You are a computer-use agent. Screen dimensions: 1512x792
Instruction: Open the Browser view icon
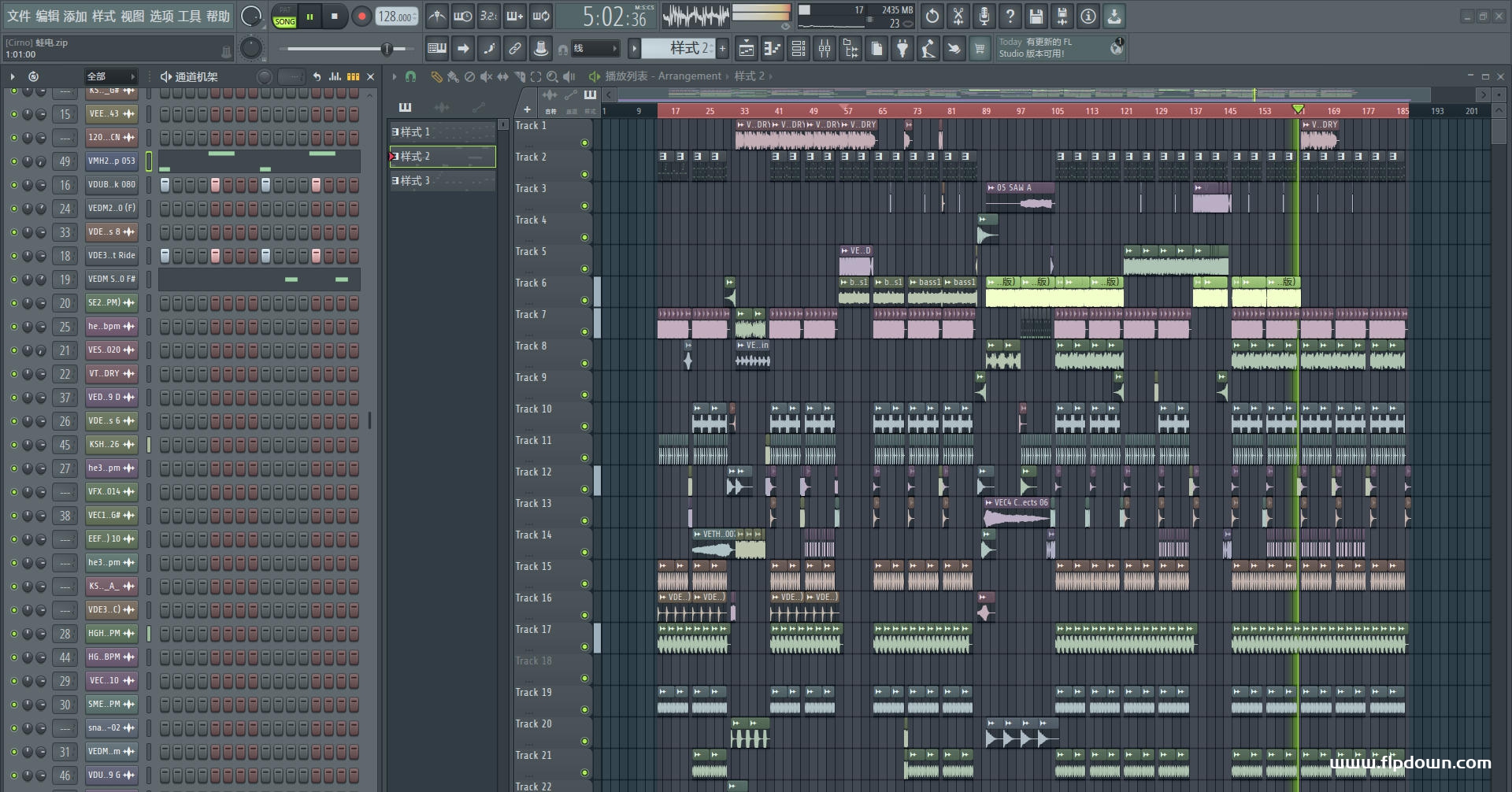(850, 49)
